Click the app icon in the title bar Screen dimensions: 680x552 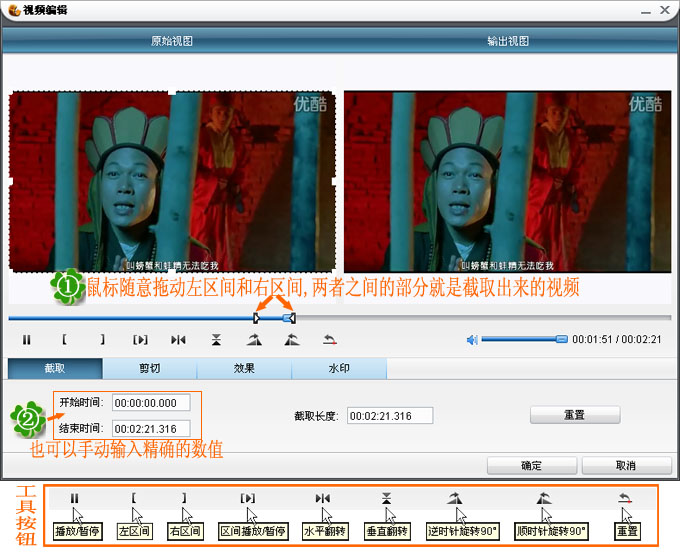tap(14, 10)
